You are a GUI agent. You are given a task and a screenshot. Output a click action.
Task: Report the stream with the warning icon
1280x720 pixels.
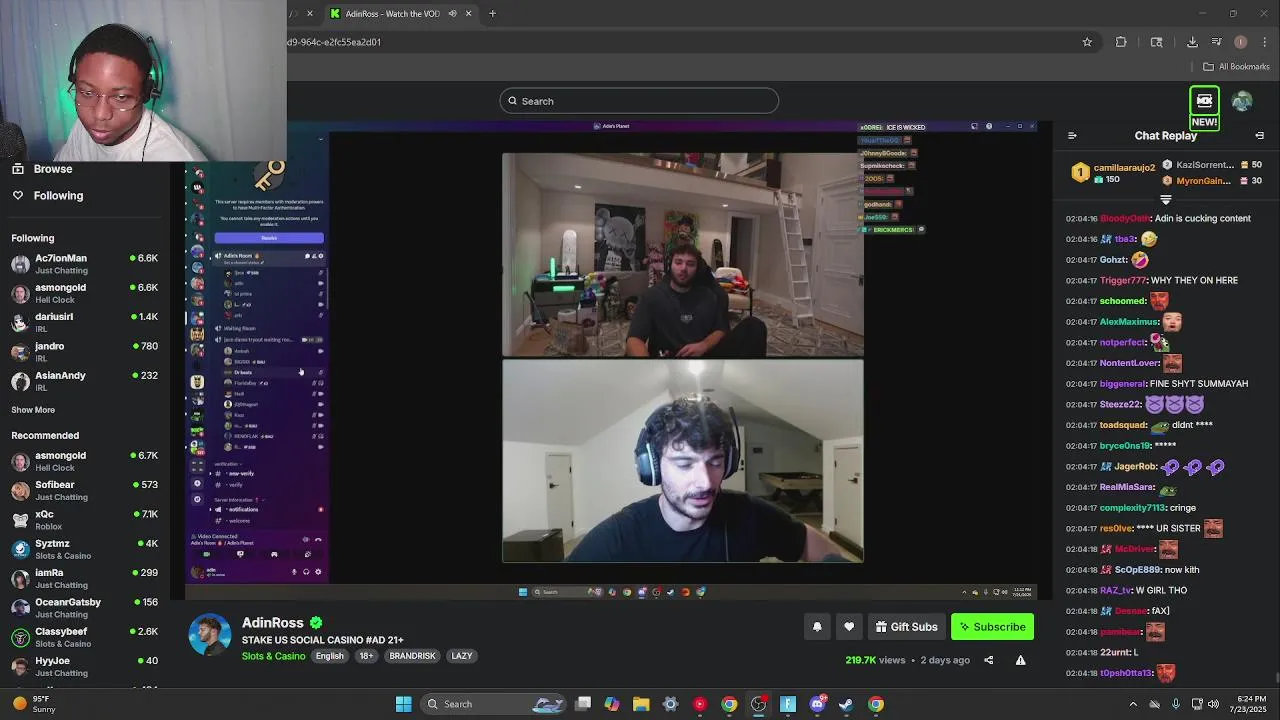(1020, 660)
